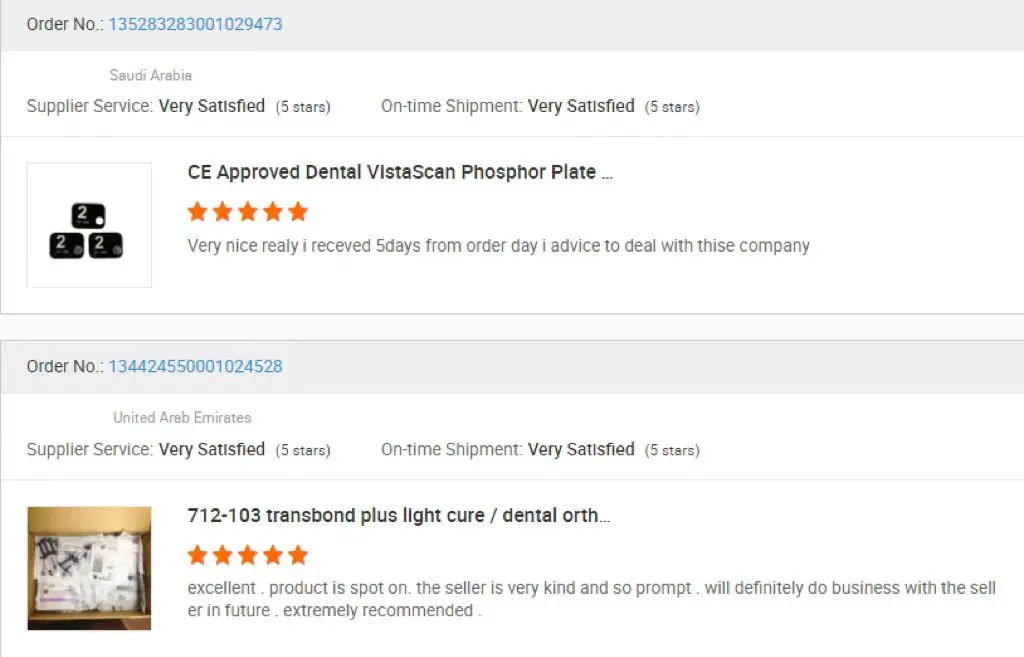Open order number 134424550001024528 link

[x=195, y=366]
